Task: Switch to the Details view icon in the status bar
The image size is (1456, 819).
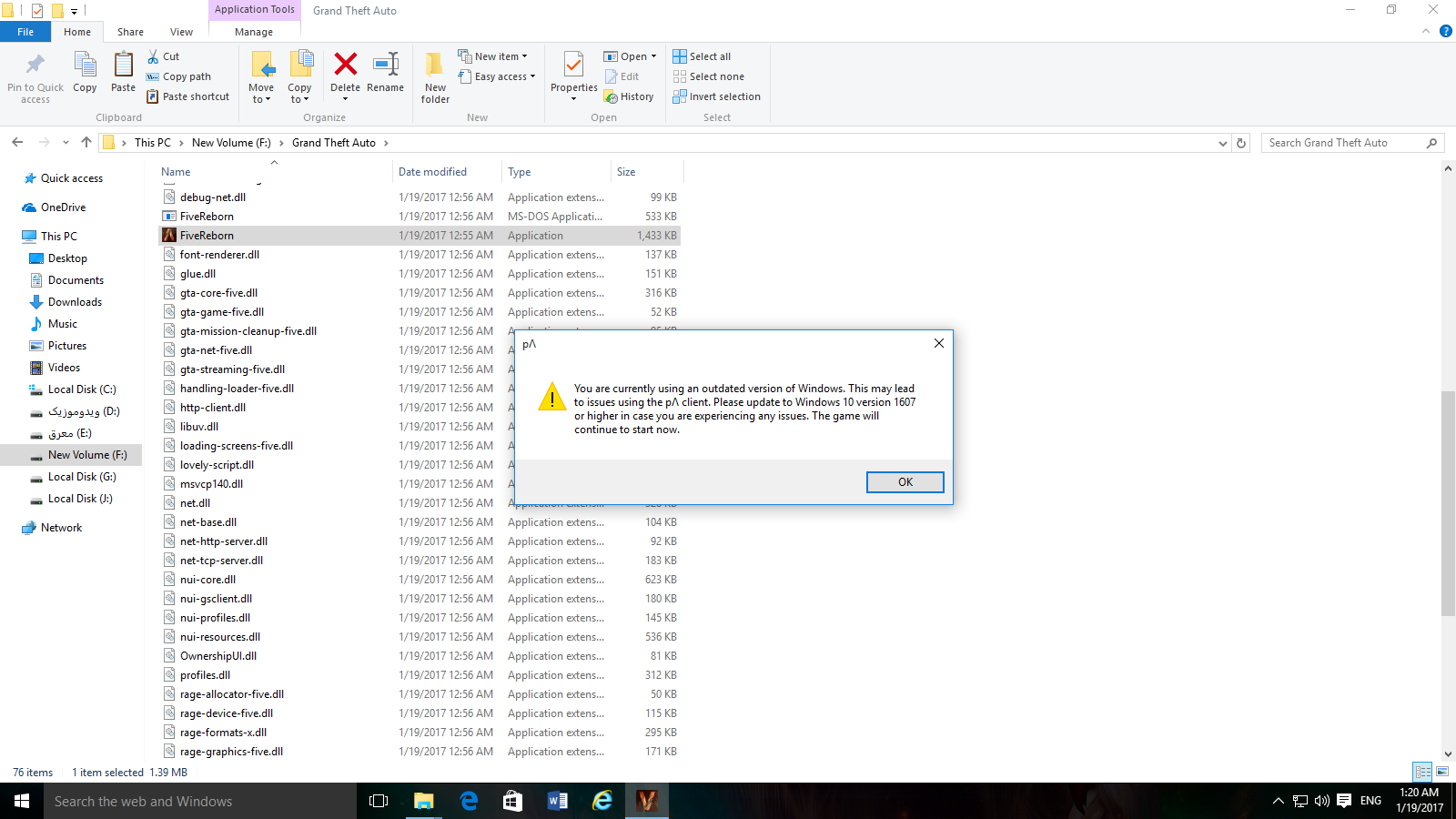Action: 1422,772
